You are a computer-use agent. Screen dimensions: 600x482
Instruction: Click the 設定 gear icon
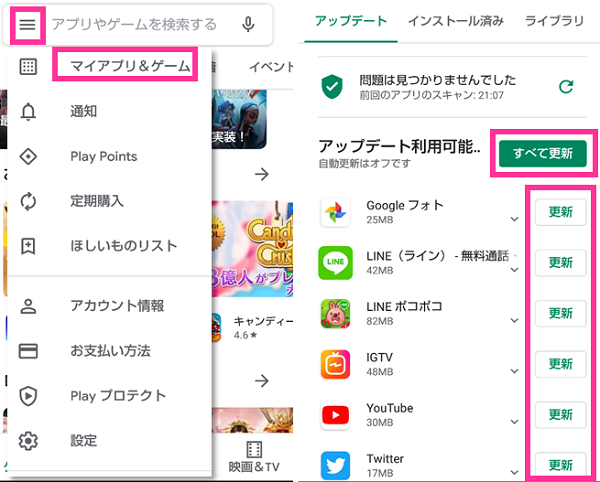coord(28,441)
